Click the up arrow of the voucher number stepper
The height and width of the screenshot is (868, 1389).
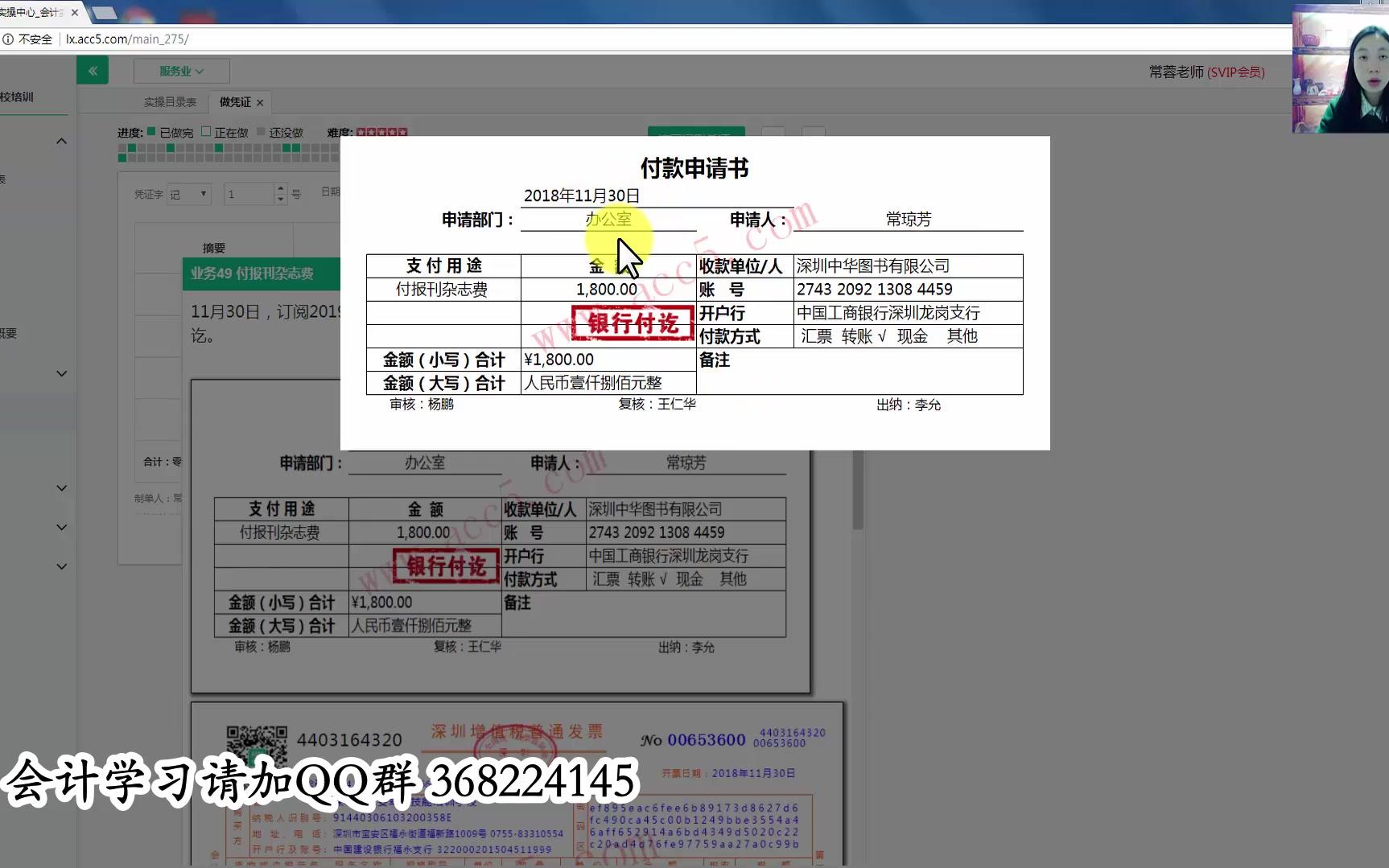[x=279, y=187]
